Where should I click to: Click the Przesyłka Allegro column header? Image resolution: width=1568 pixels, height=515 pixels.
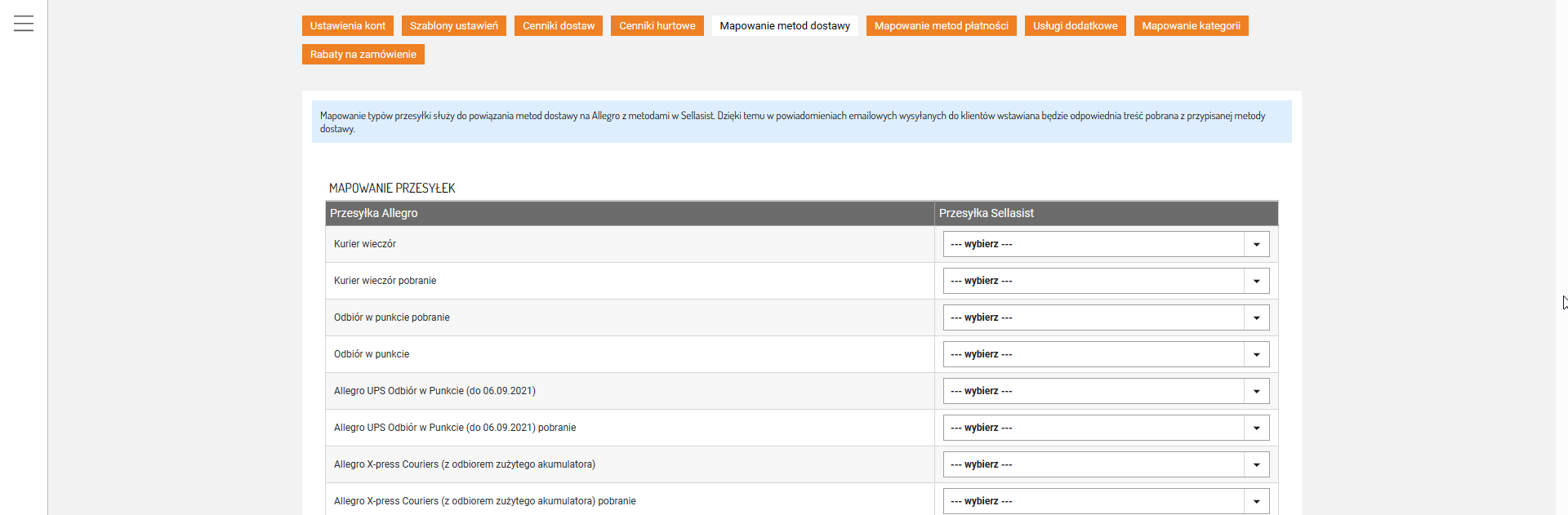point(630,213)
